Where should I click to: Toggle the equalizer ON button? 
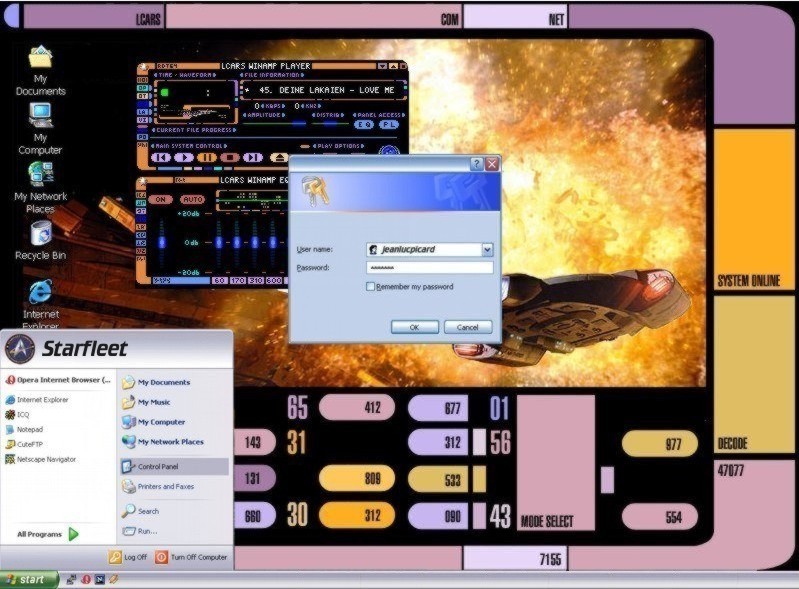160,199
